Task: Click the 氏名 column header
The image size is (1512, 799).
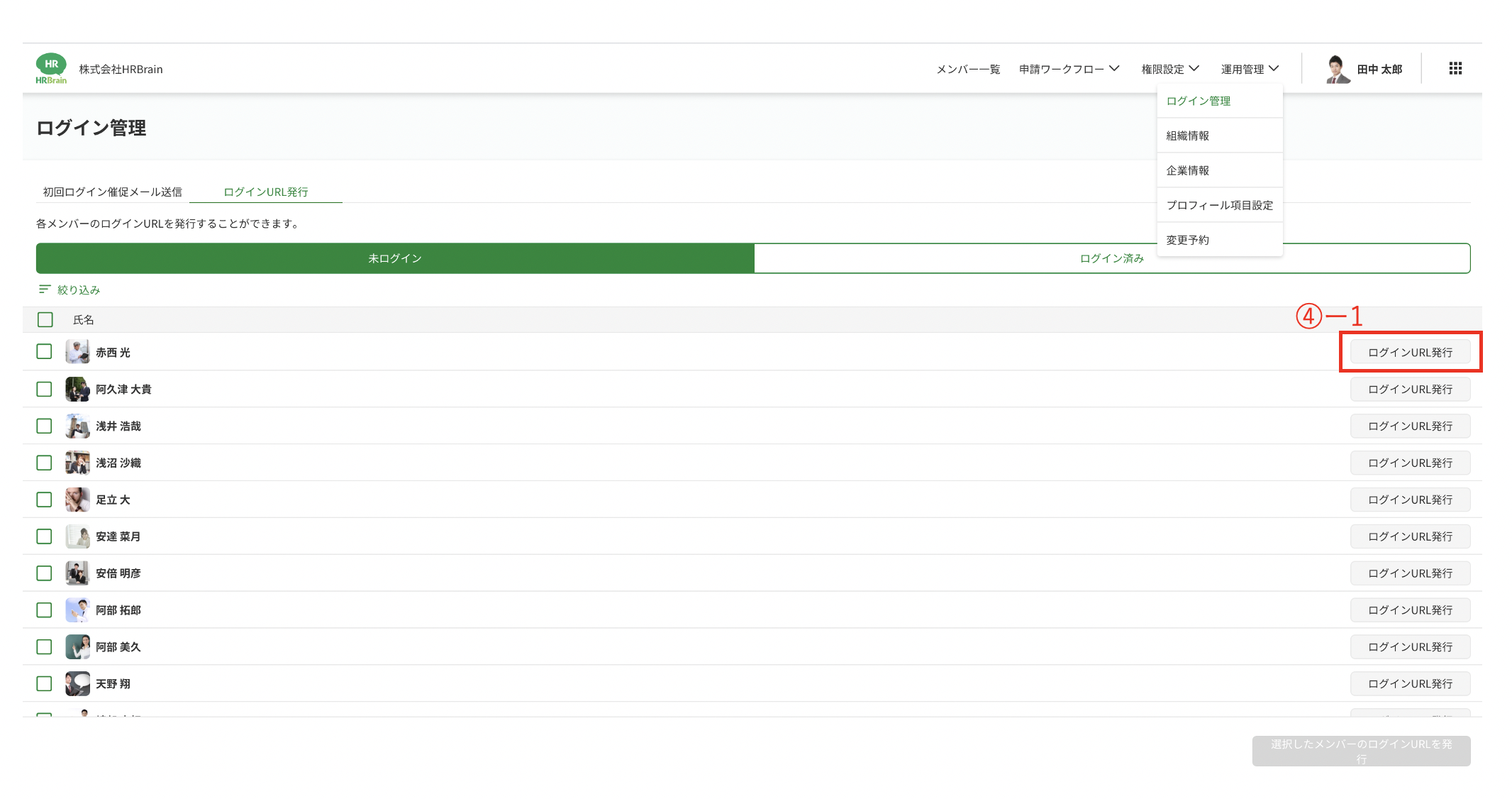Action: (x=84, y=319)
